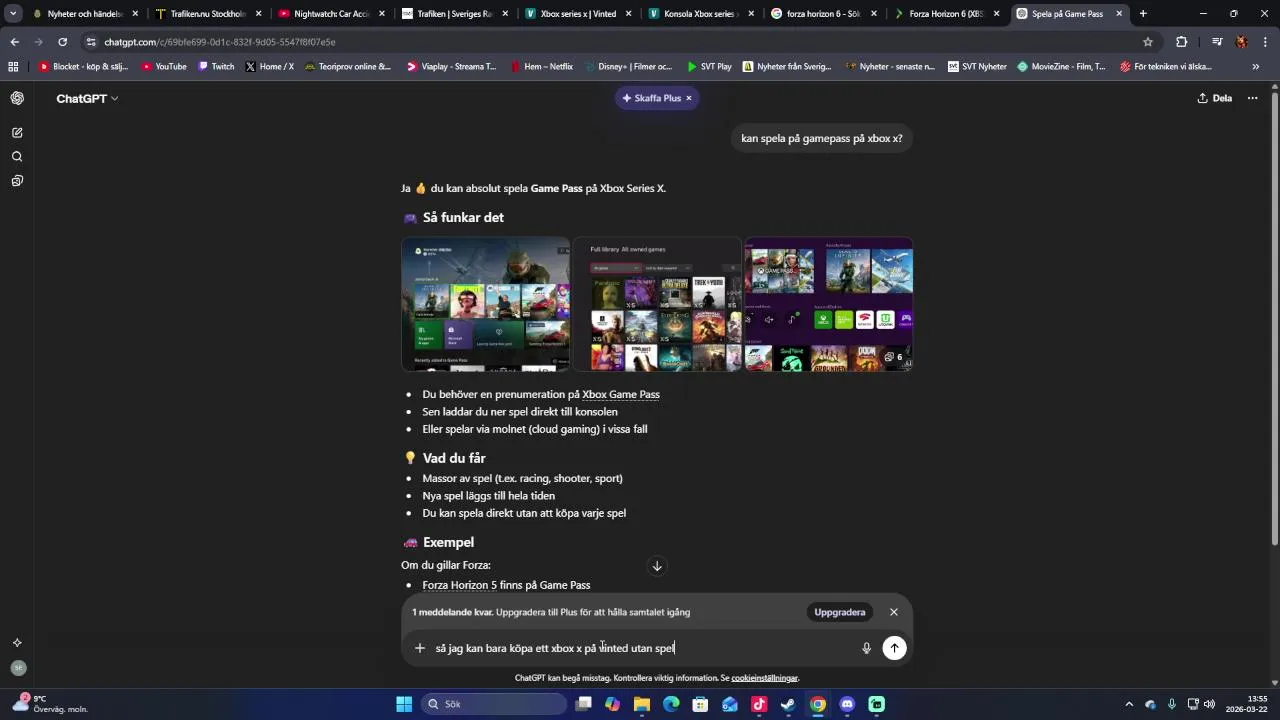Open the Twitch bookmark
1280x720 pixels.
coord(216,67)
